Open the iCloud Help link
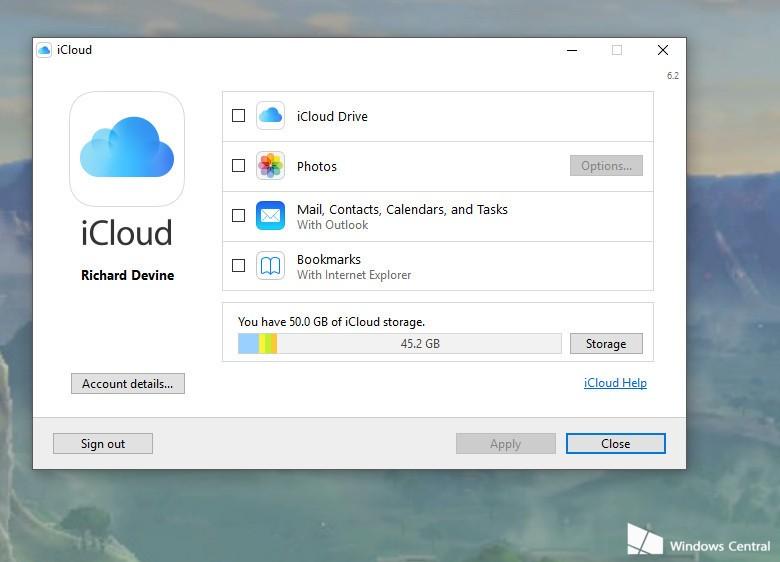Viewport: 780px width, 562px height. tap(615, 383)
